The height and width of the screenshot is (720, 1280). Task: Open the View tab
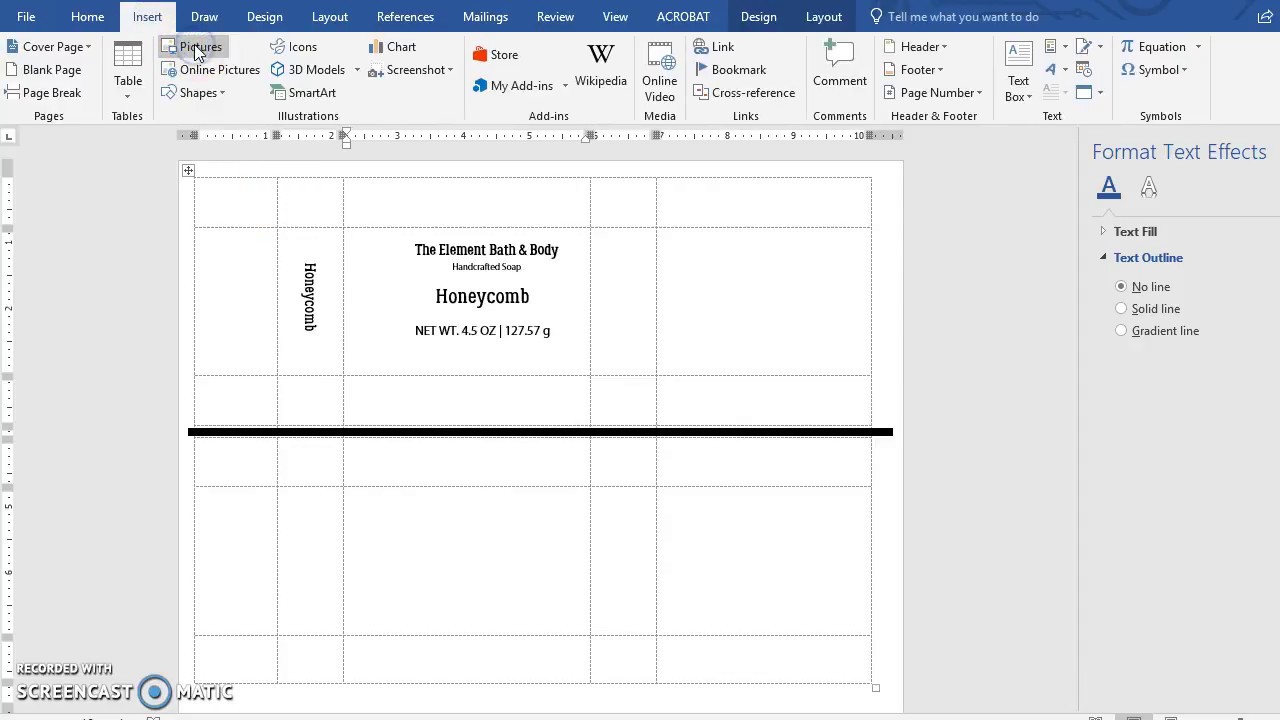tap(615, 17)
